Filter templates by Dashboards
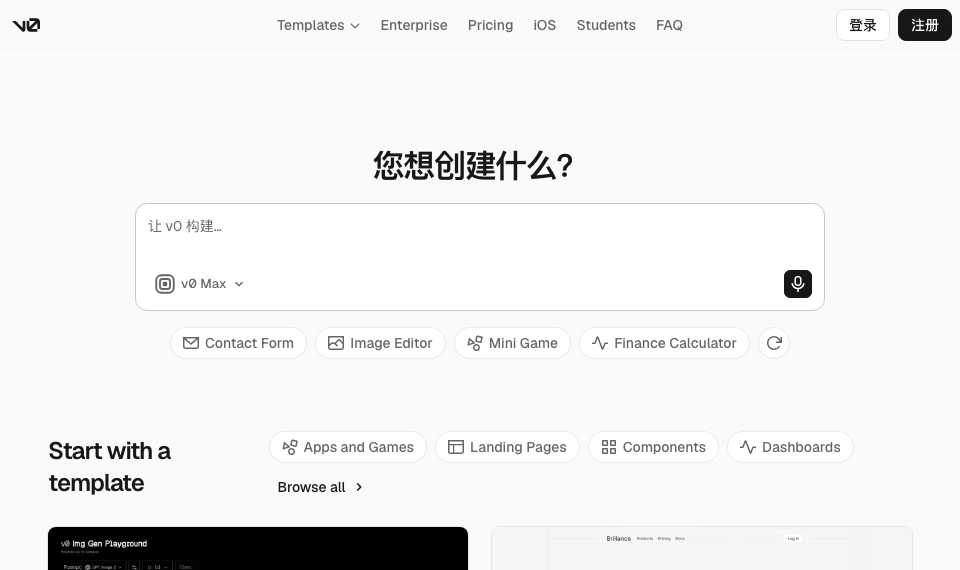This screenshot has width=960, height=570. (790, 448)
